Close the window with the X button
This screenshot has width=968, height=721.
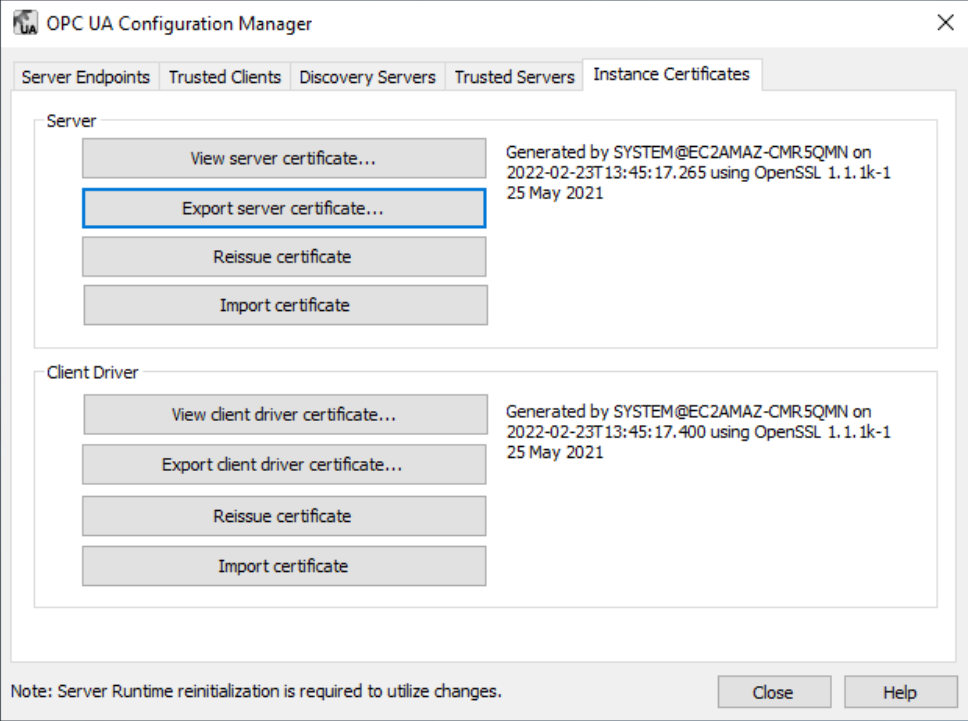945,23
